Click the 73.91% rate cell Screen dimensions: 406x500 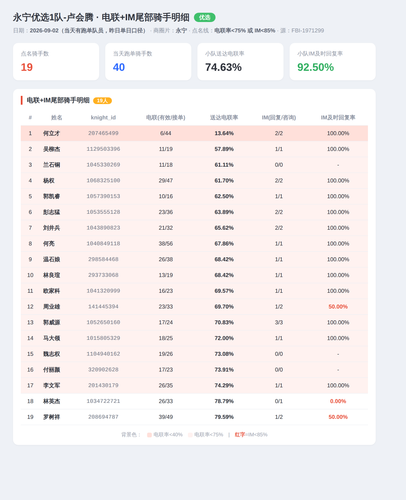(x=224, y=370)
